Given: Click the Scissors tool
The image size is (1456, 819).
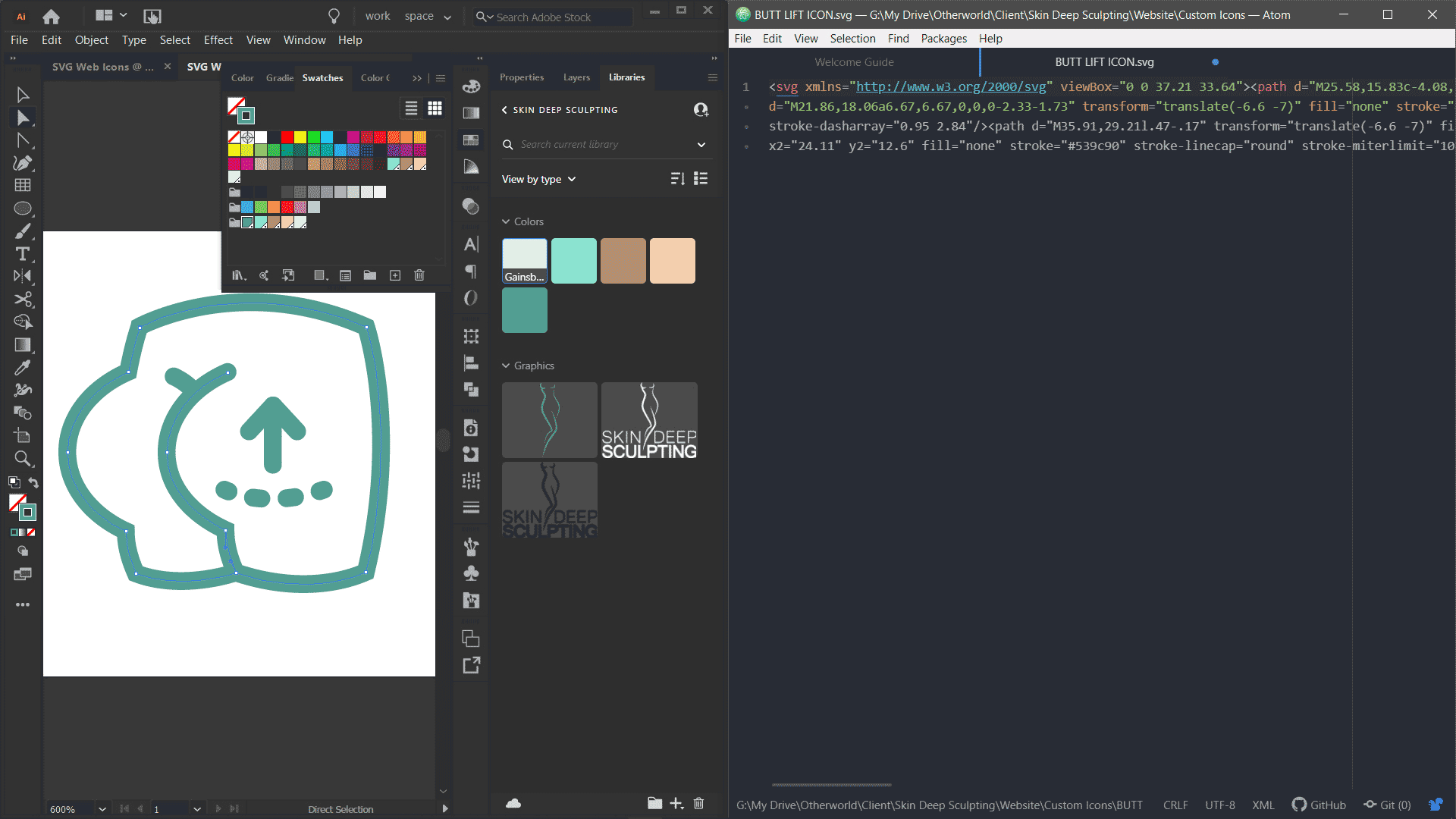Looking at the screenshot, I should [x=22, y=300].
